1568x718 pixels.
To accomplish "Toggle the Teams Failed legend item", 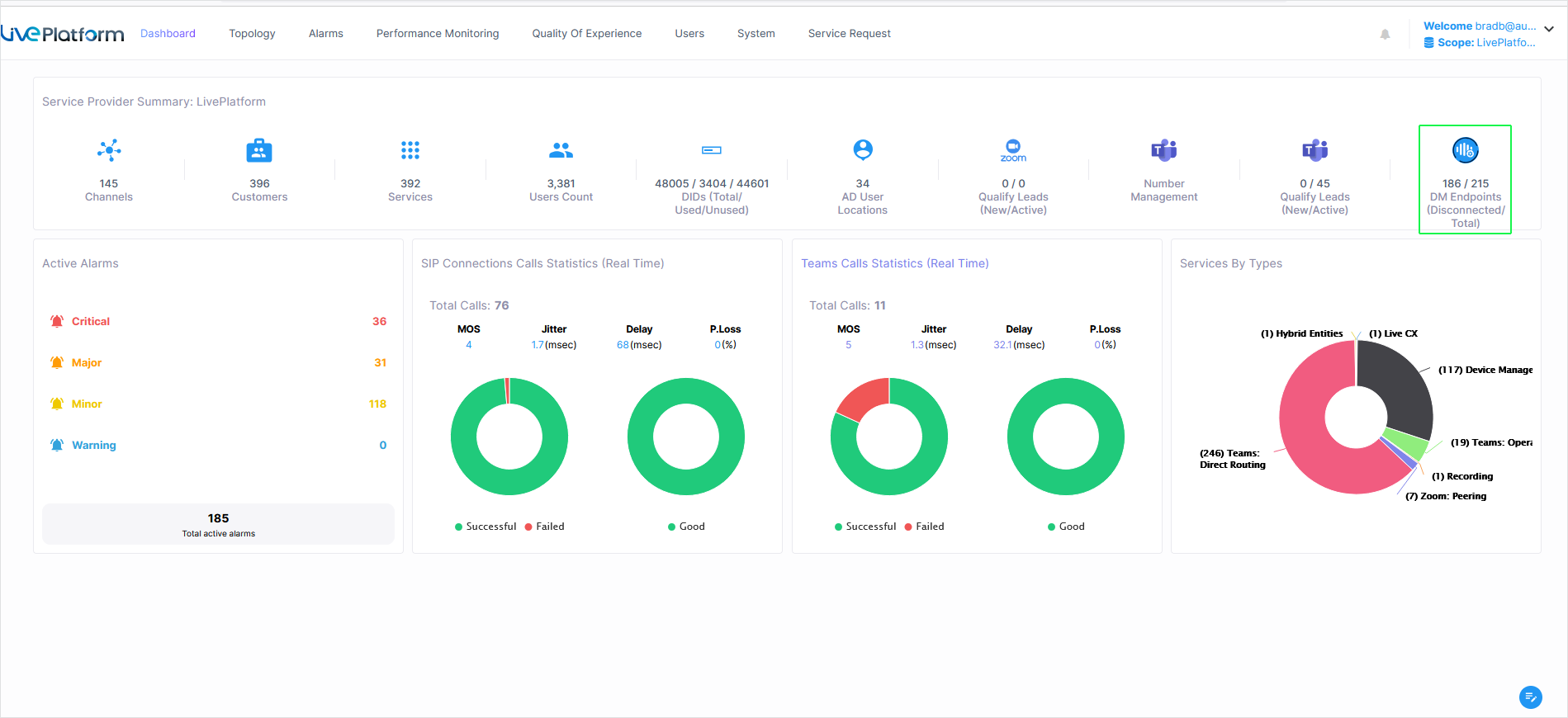I will tap(925, 527).
